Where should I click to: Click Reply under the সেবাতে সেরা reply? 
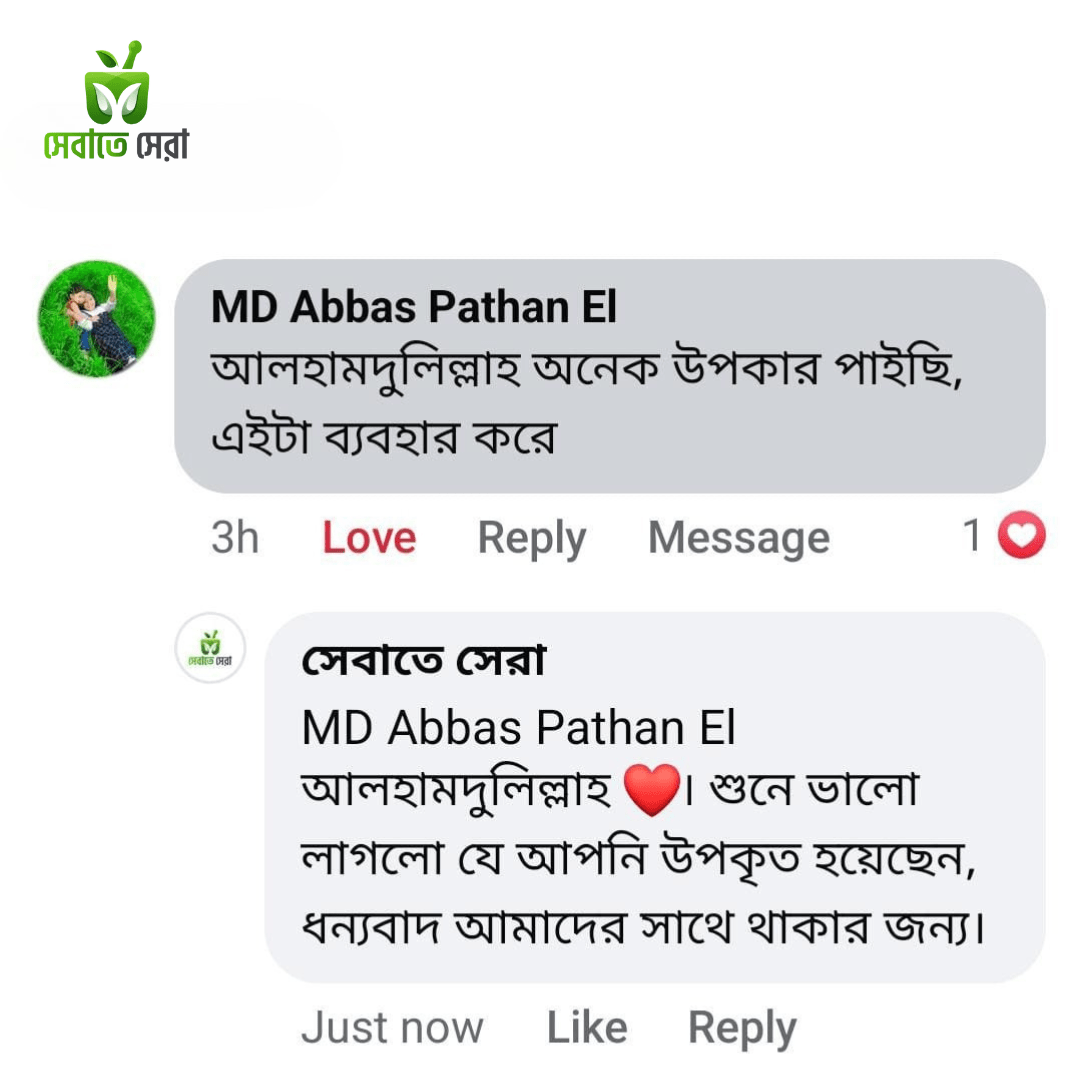point(742,1028)
